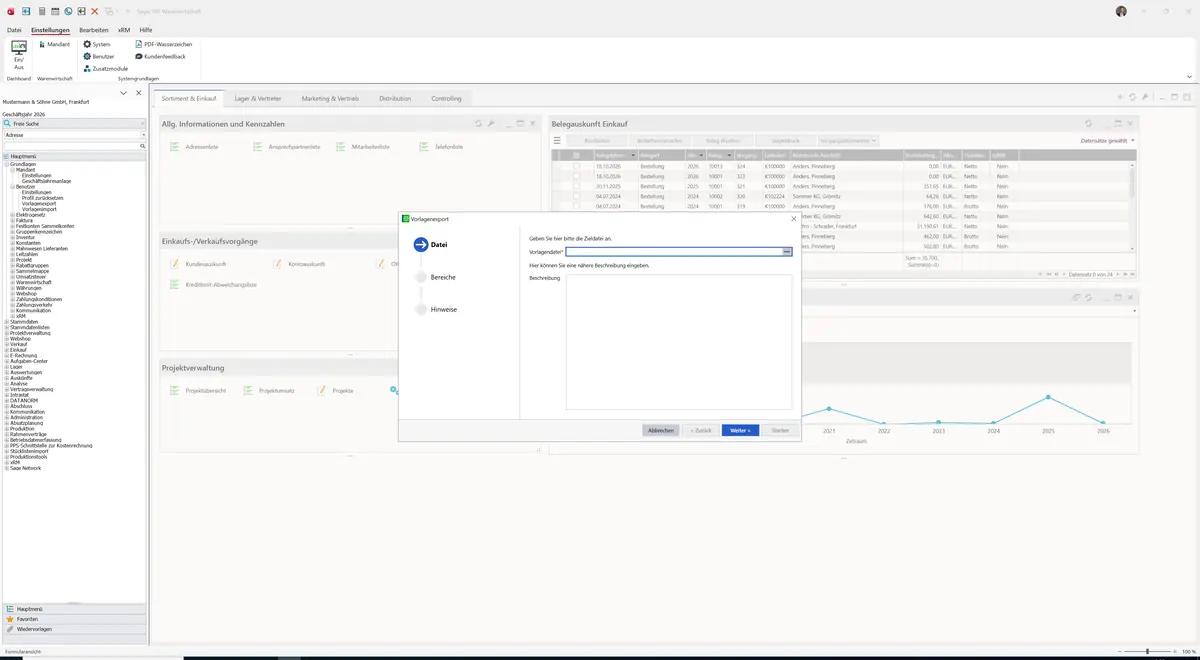Screen dimensions: 1200x660
Task: Adjust the zoom slider in the status bar
Action: pyautogui.click(x=1147, y=651)
